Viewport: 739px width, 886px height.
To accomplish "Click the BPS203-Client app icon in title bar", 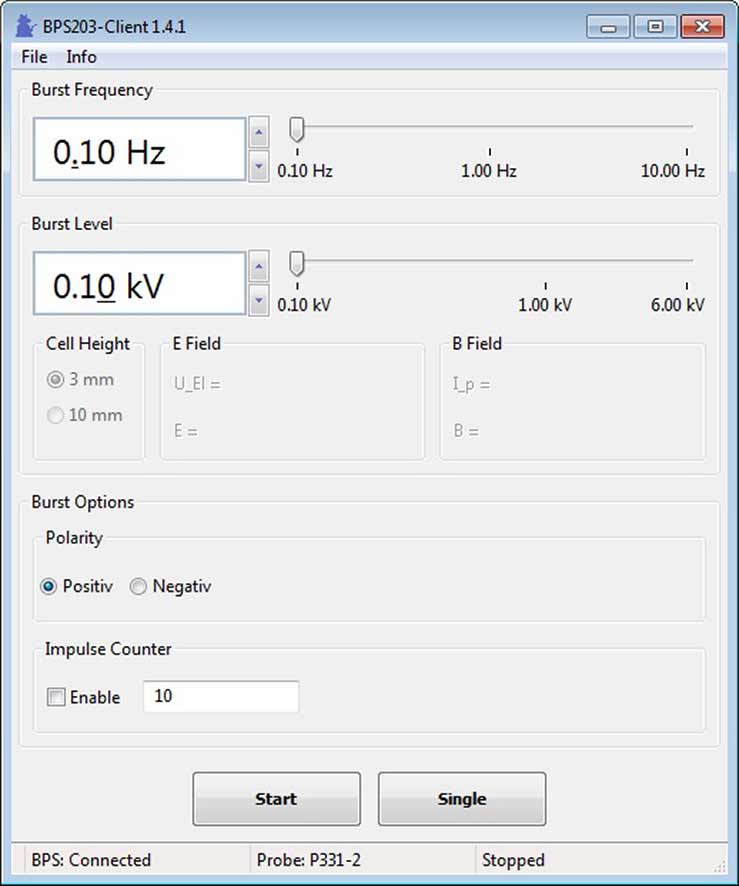I will pos(26,26).
